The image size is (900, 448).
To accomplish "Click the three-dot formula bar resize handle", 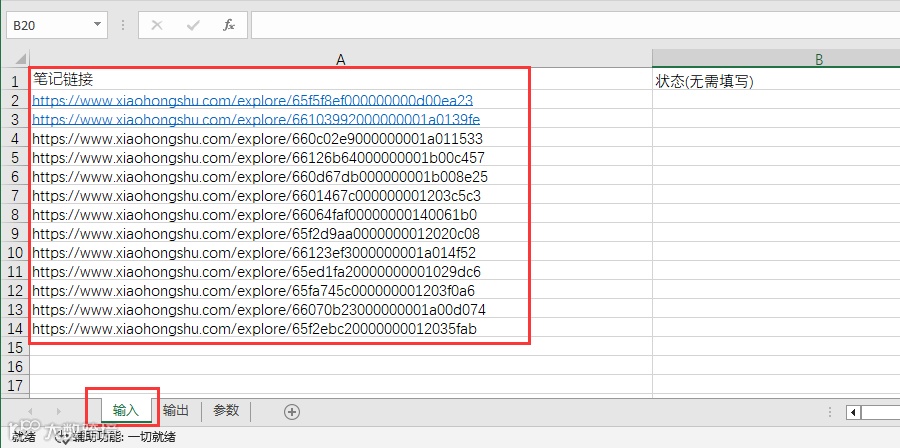I will [x=123, y=25].
